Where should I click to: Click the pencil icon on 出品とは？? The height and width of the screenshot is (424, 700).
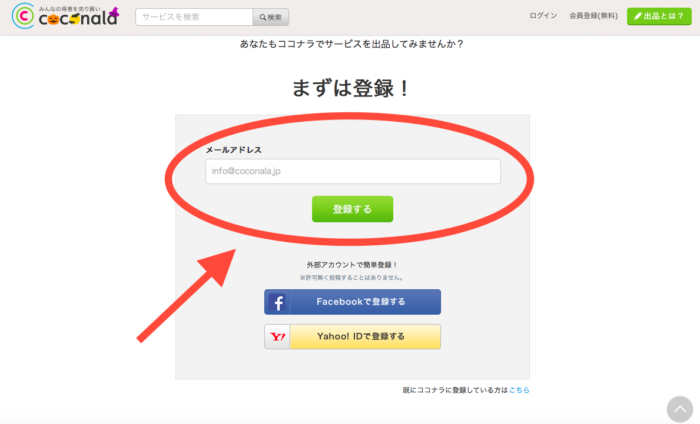(x=638, y=16)
